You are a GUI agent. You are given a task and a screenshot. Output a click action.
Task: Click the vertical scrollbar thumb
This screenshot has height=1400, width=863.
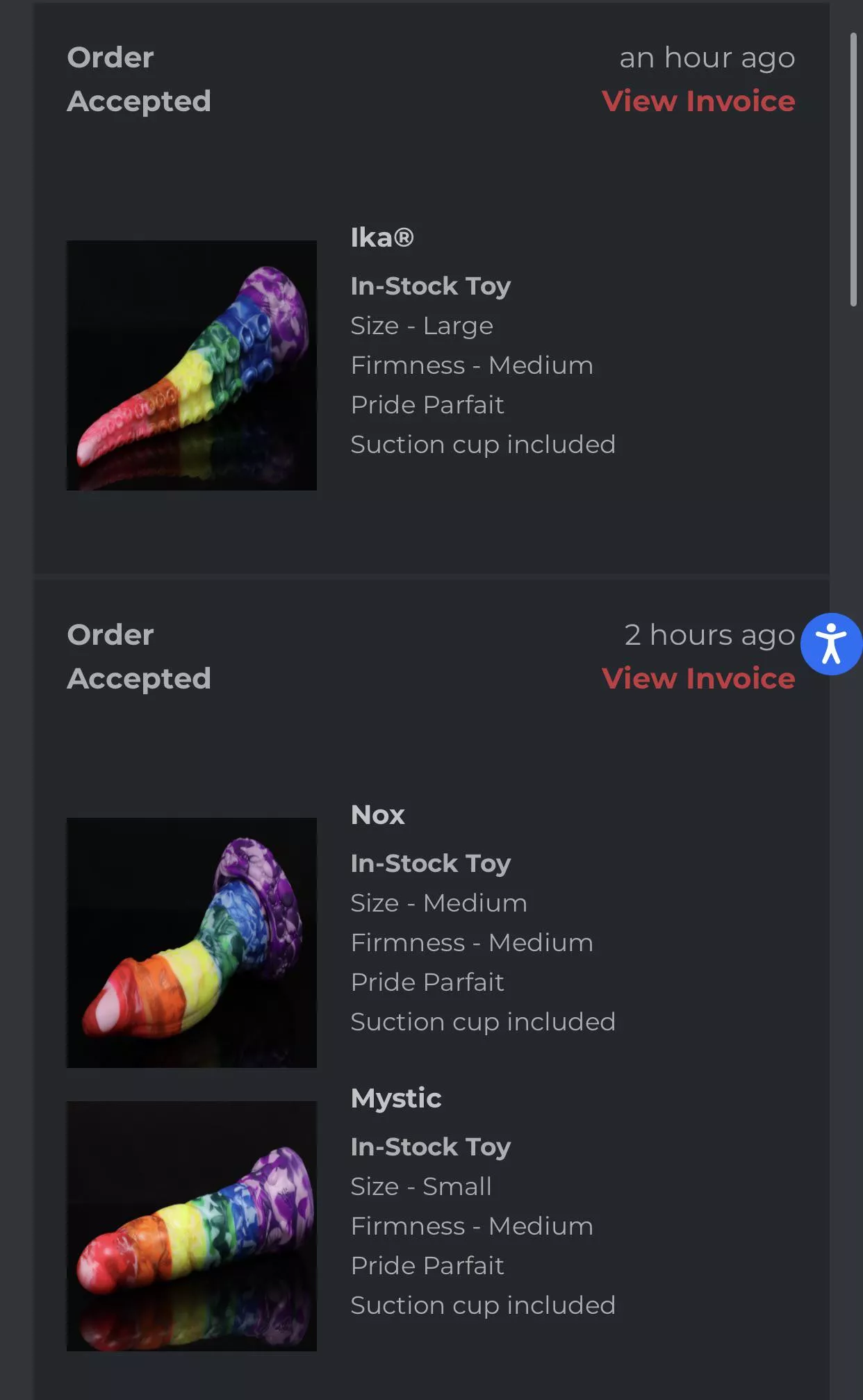[x=853, y=170]
